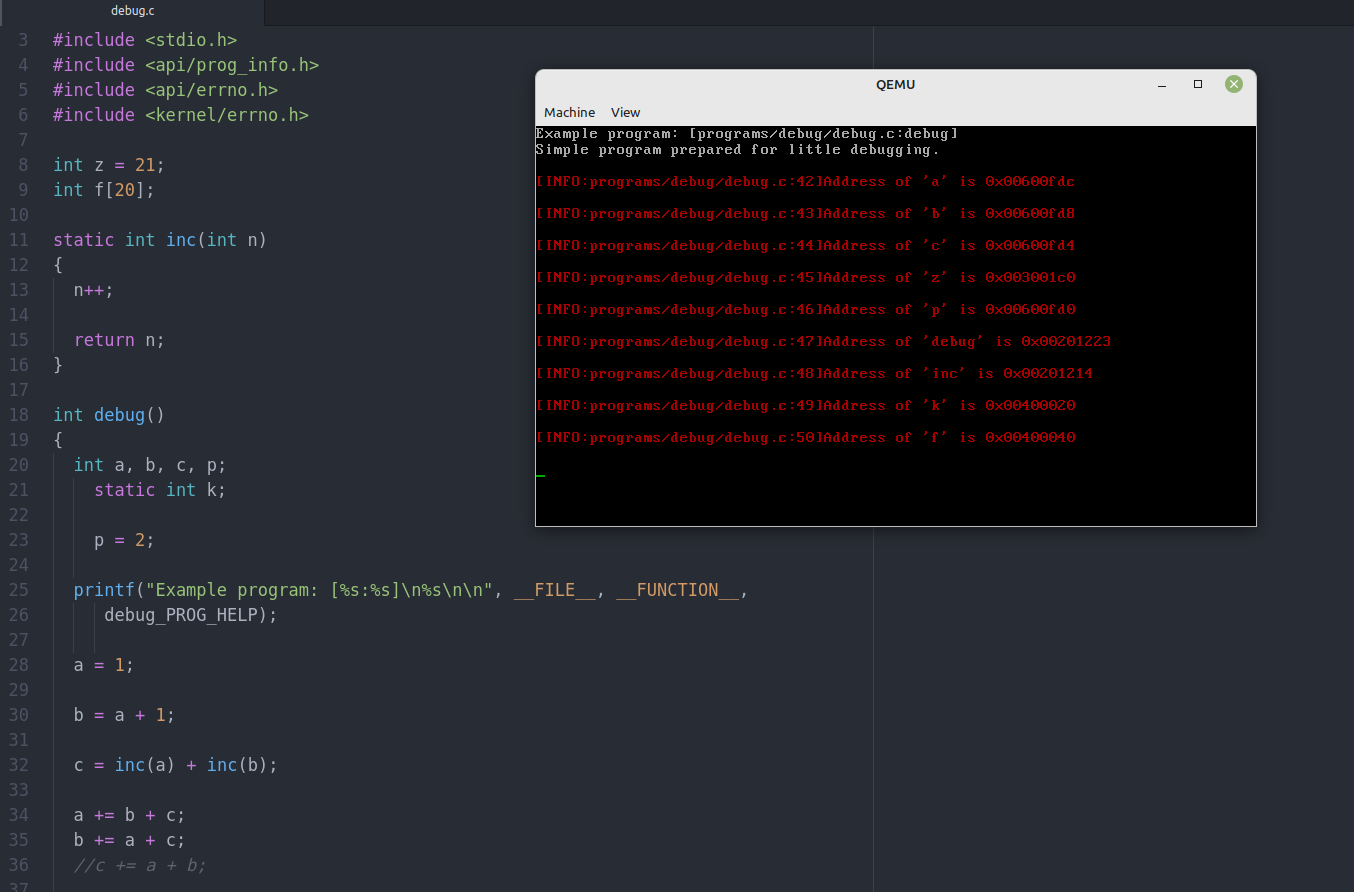Image resolution: width=1354 pixels, height=892 pixels.
Task: Click QEMU line 'Address of 'z''
Action: click(805, 278)
